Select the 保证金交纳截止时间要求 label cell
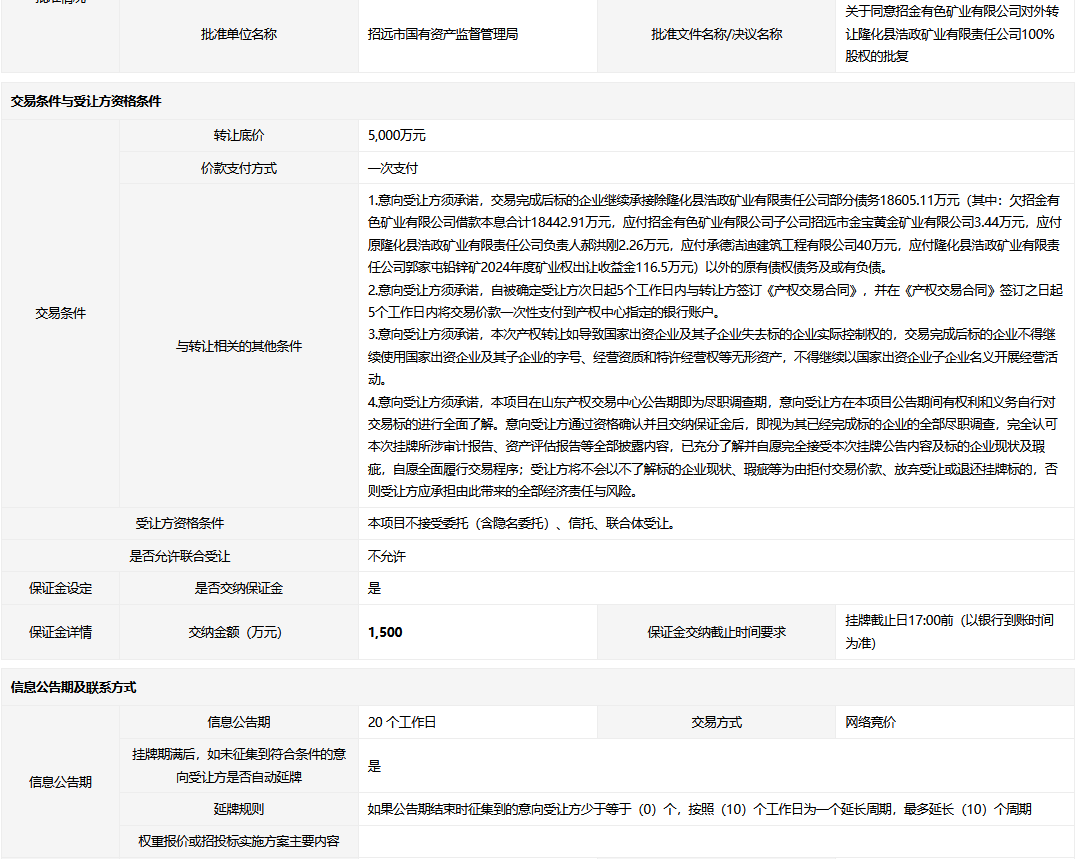Image resolution: width=1078 pixels, height=859 pixels. [716, 632]
